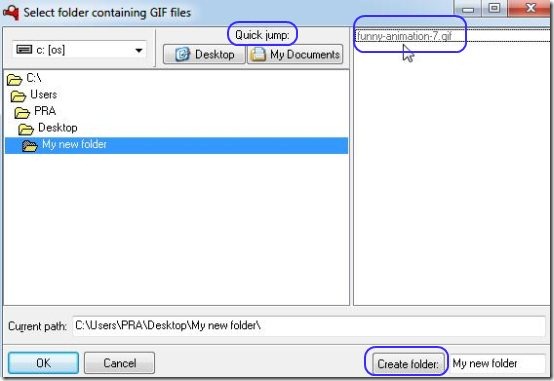Select the PRA folder

pos(45,111)
